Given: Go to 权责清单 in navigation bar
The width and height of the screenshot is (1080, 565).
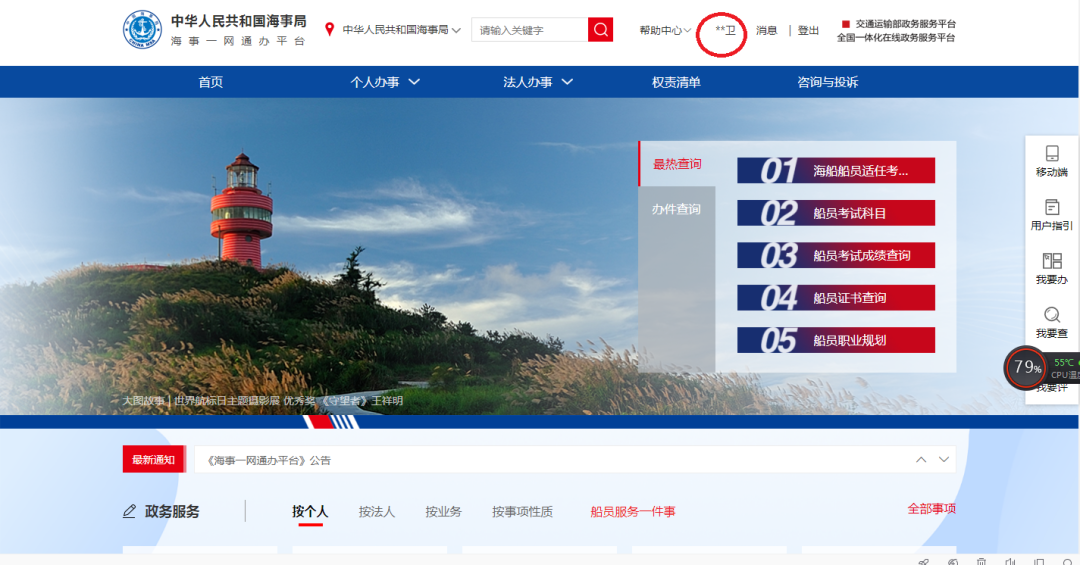Looking at the screenshot, I should [x=676, y=82].
